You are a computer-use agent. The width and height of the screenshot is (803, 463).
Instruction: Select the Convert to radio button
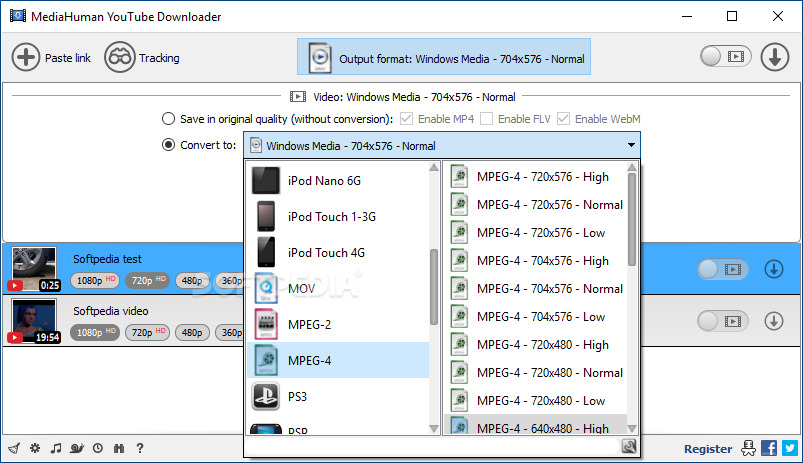[168, 145]
